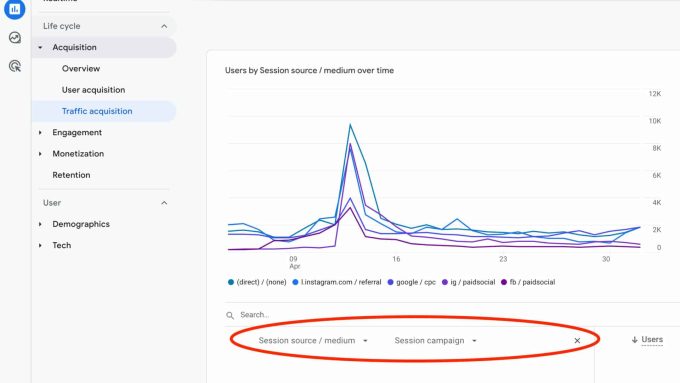
Task: Select Traffic acquisition report
Action: click(97, 111)
